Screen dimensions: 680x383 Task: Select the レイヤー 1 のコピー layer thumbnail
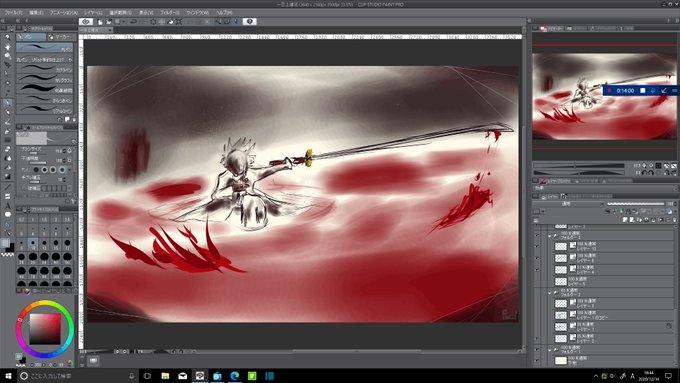coord(561,315)
